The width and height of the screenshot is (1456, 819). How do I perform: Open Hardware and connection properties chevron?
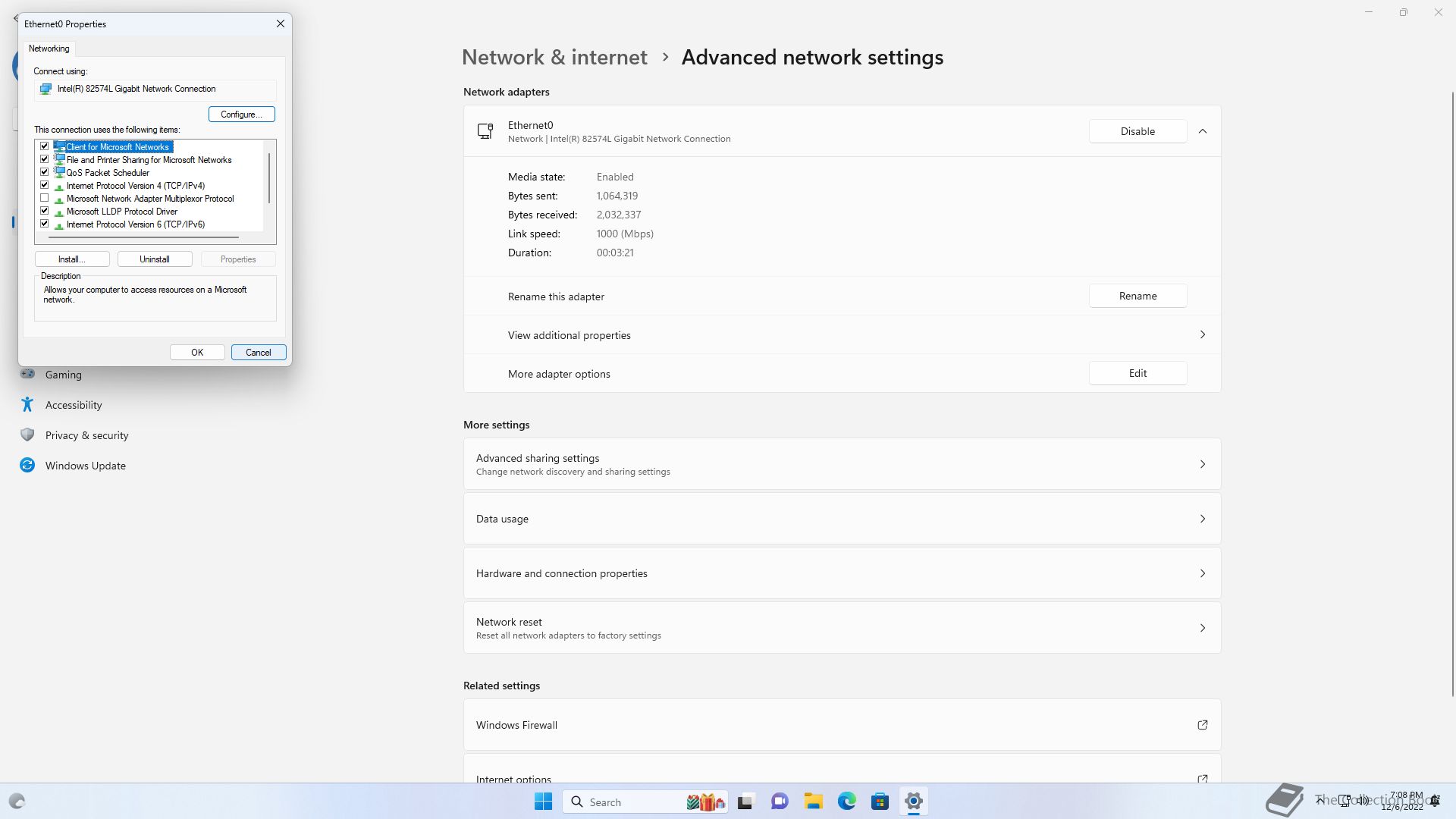coord(1203,573)
